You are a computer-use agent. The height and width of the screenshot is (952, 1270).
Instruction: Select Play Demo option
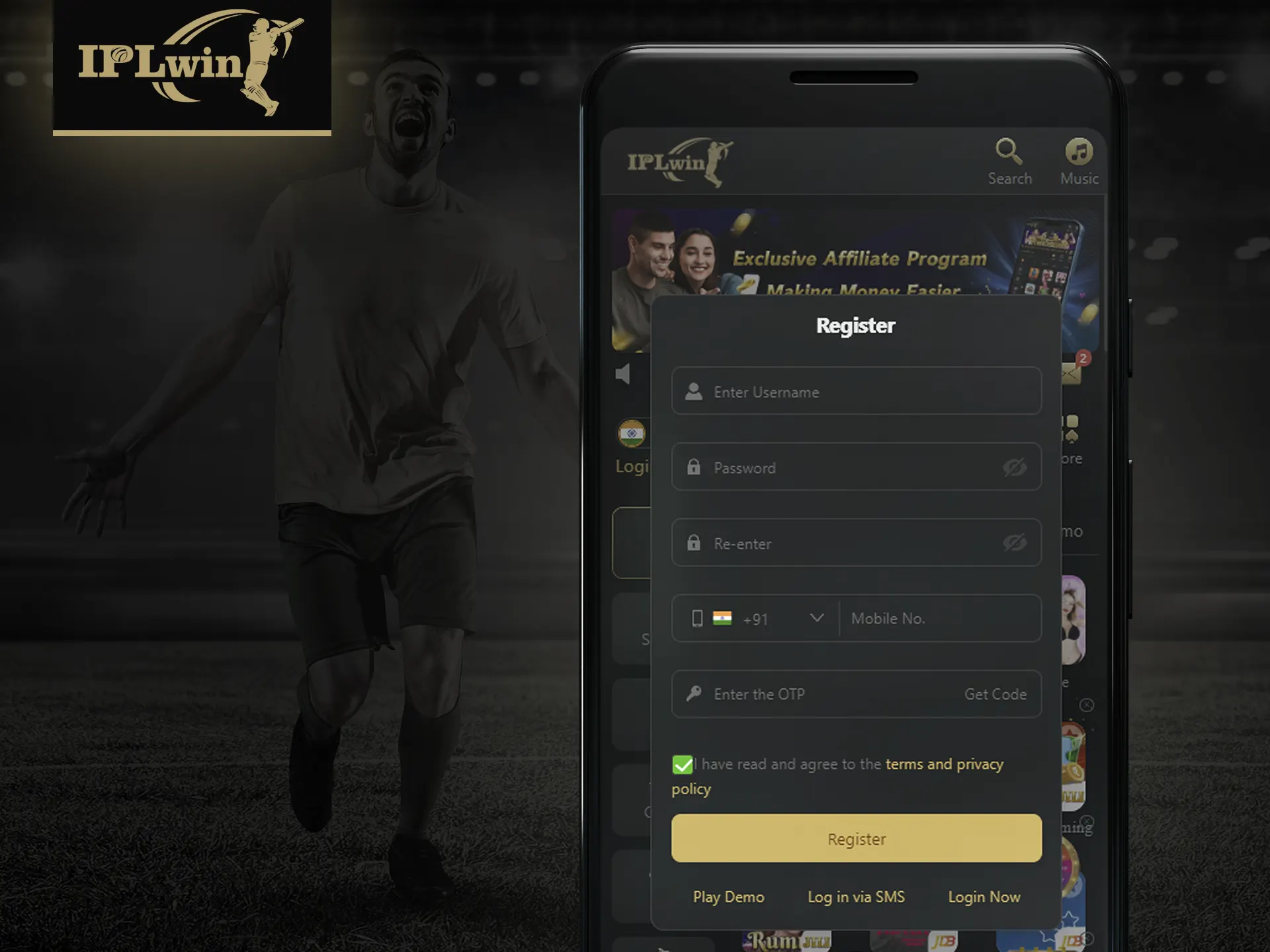point(728,896)
